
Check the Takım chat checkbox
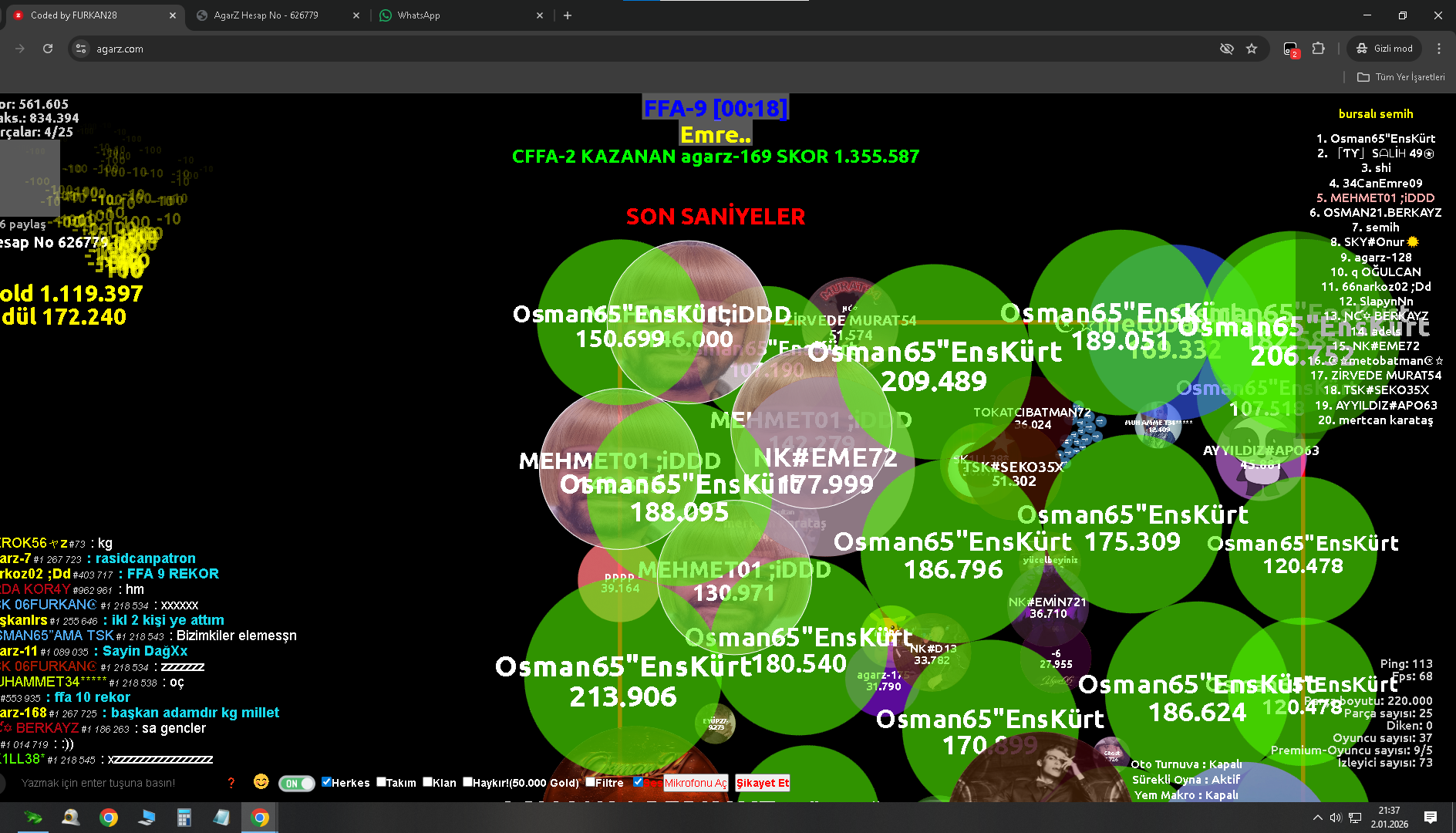tap(381, 782)
